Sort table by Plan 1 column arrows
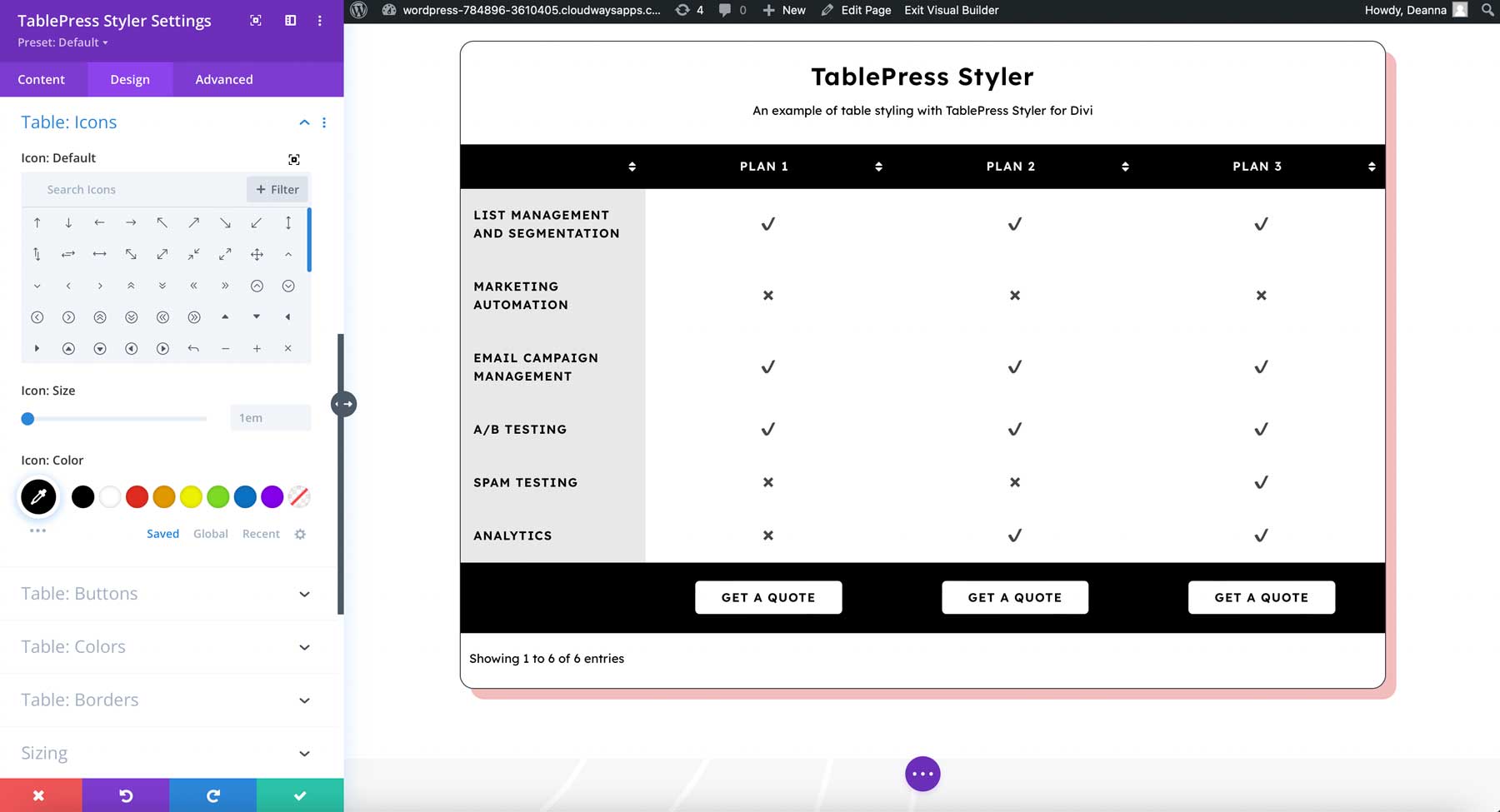This screenshot has height=812, width=1500. 878,167
